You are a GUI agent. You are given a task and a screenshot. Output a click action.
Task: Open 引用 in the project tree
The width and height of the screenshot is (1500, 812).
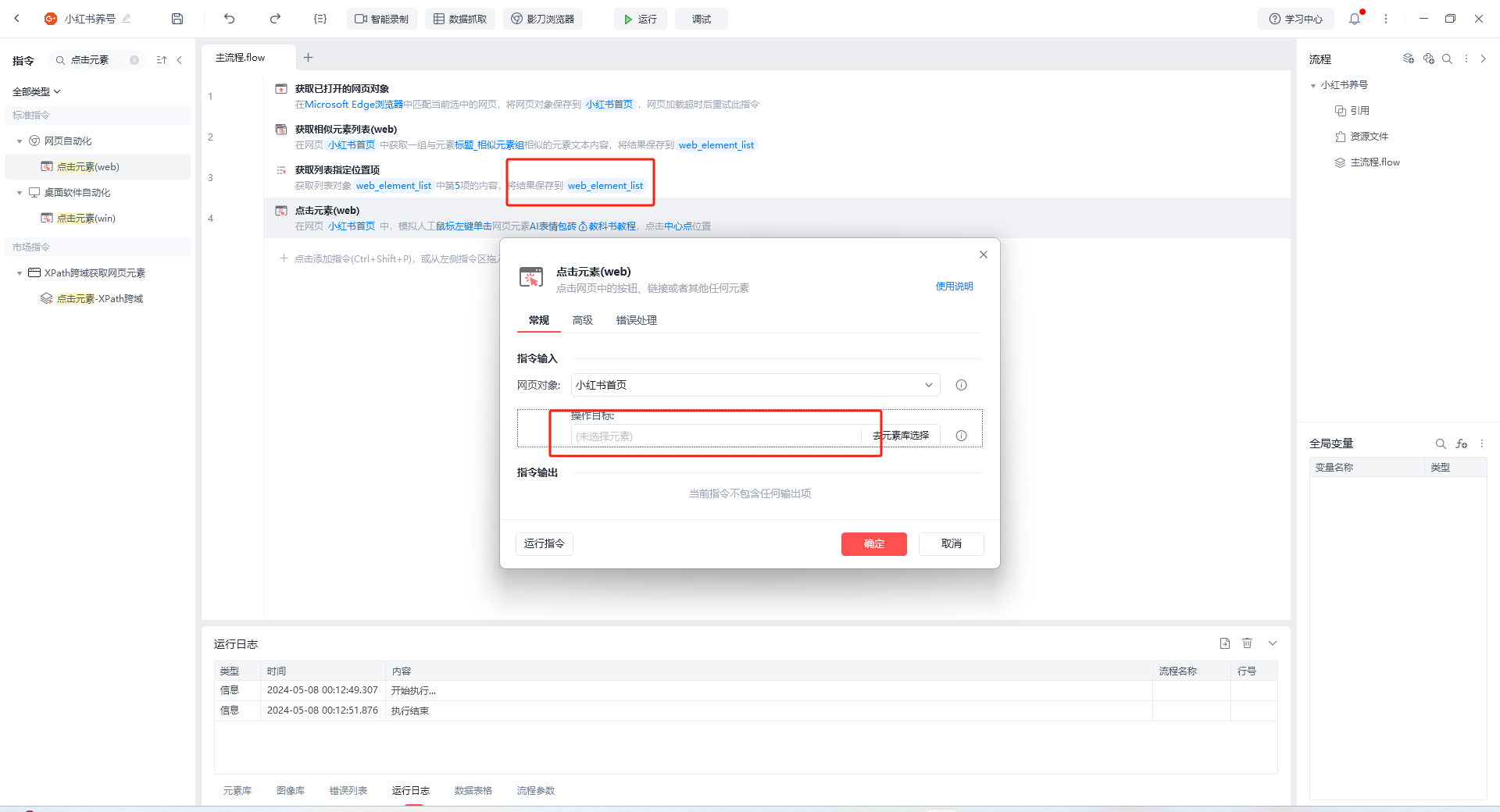click(1360, 111)
